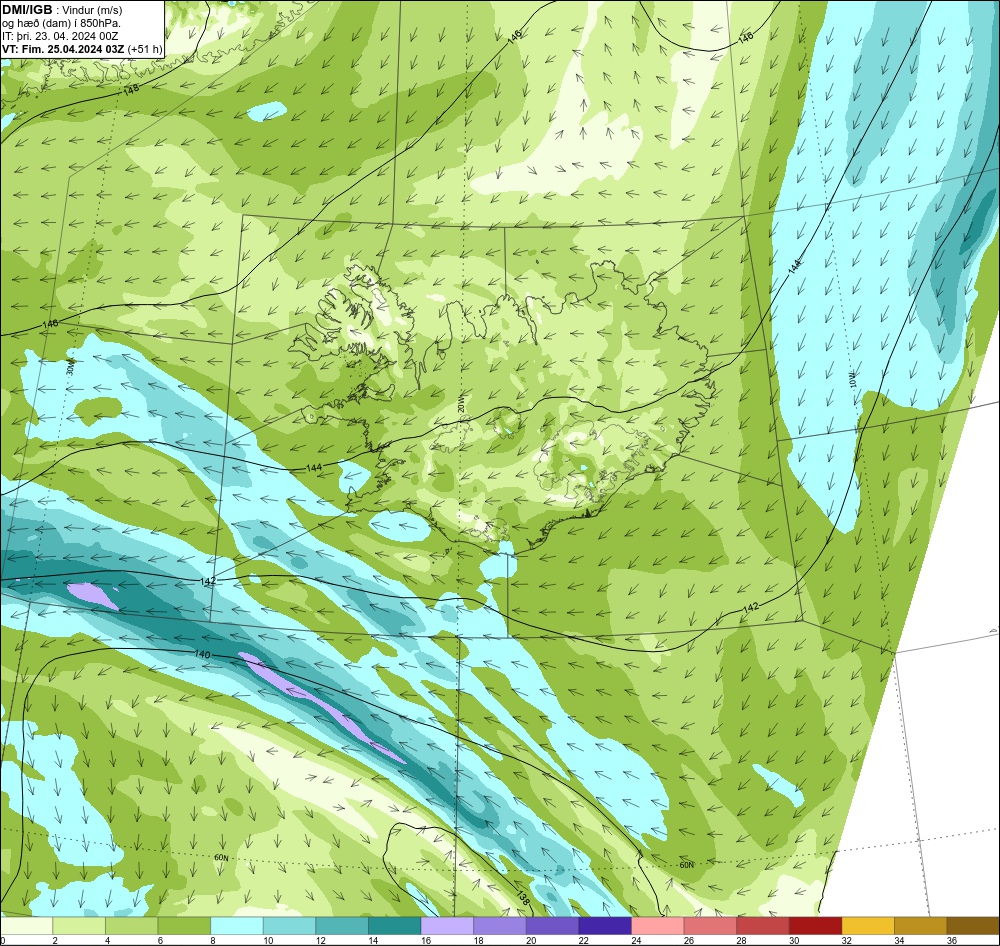This screenshot has height=946, width=1000.
Task: Click the 6–8 m/s darker green legend swatch
Action: pos(184,926)
